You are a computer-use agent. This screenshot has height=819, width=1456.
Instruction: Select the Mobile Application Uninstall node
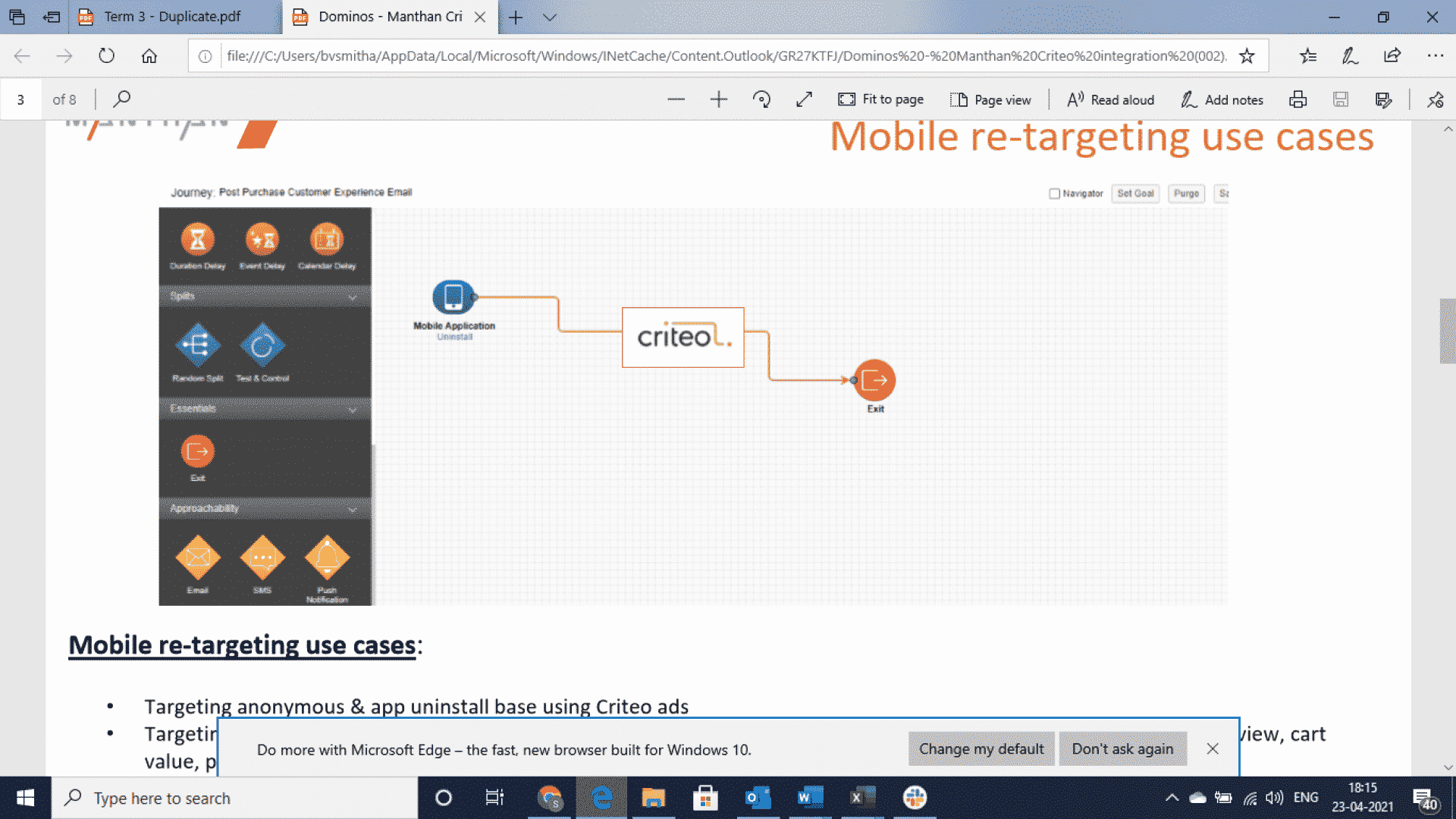pyautogui.click(x=453, y=297)
